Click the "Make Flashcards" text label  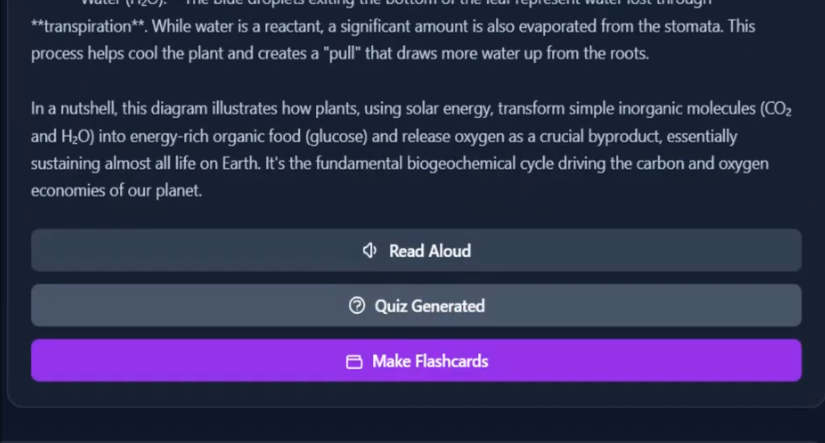coord(430,361)
